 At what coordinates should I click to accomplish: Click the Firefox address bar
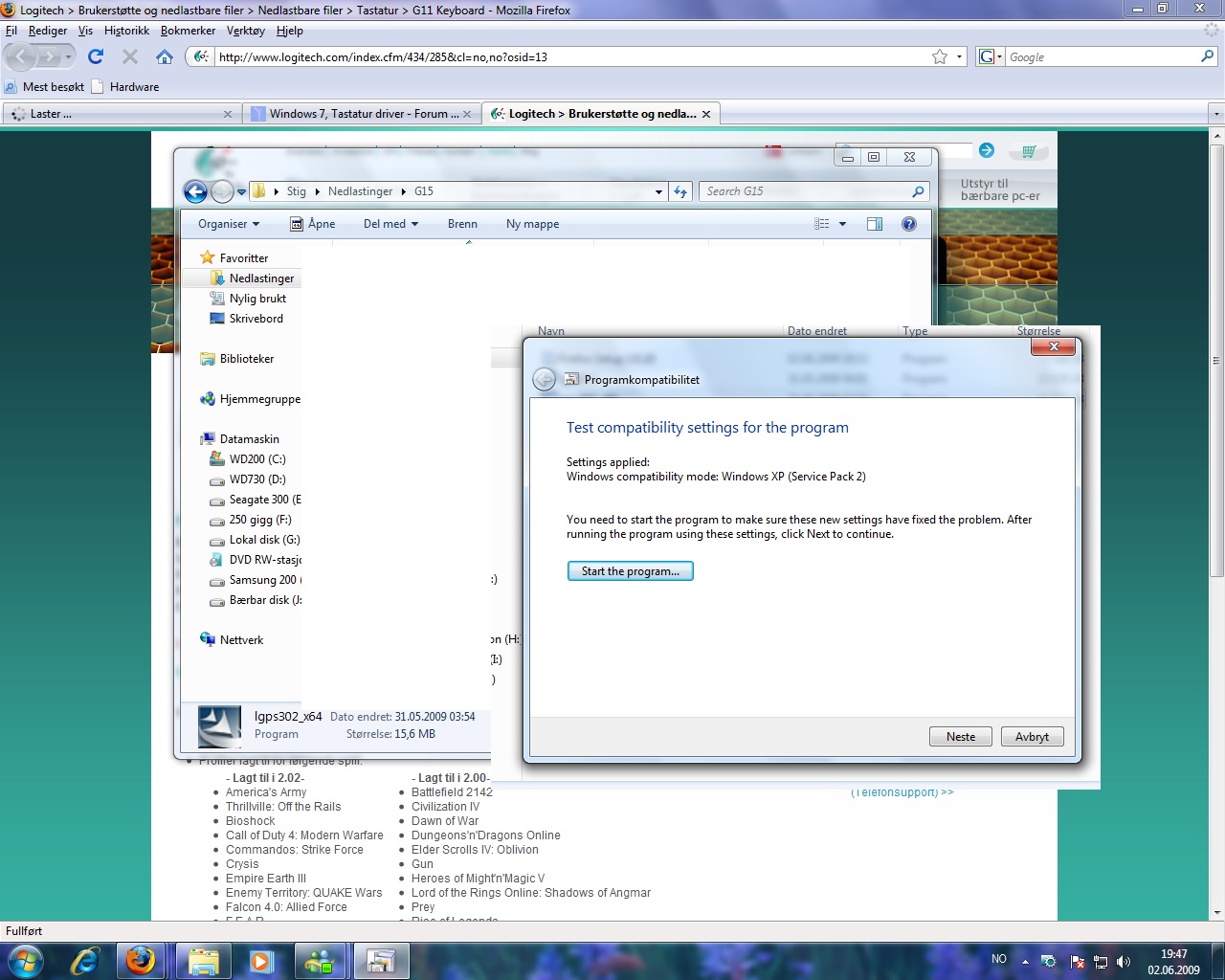coord(574,56)
